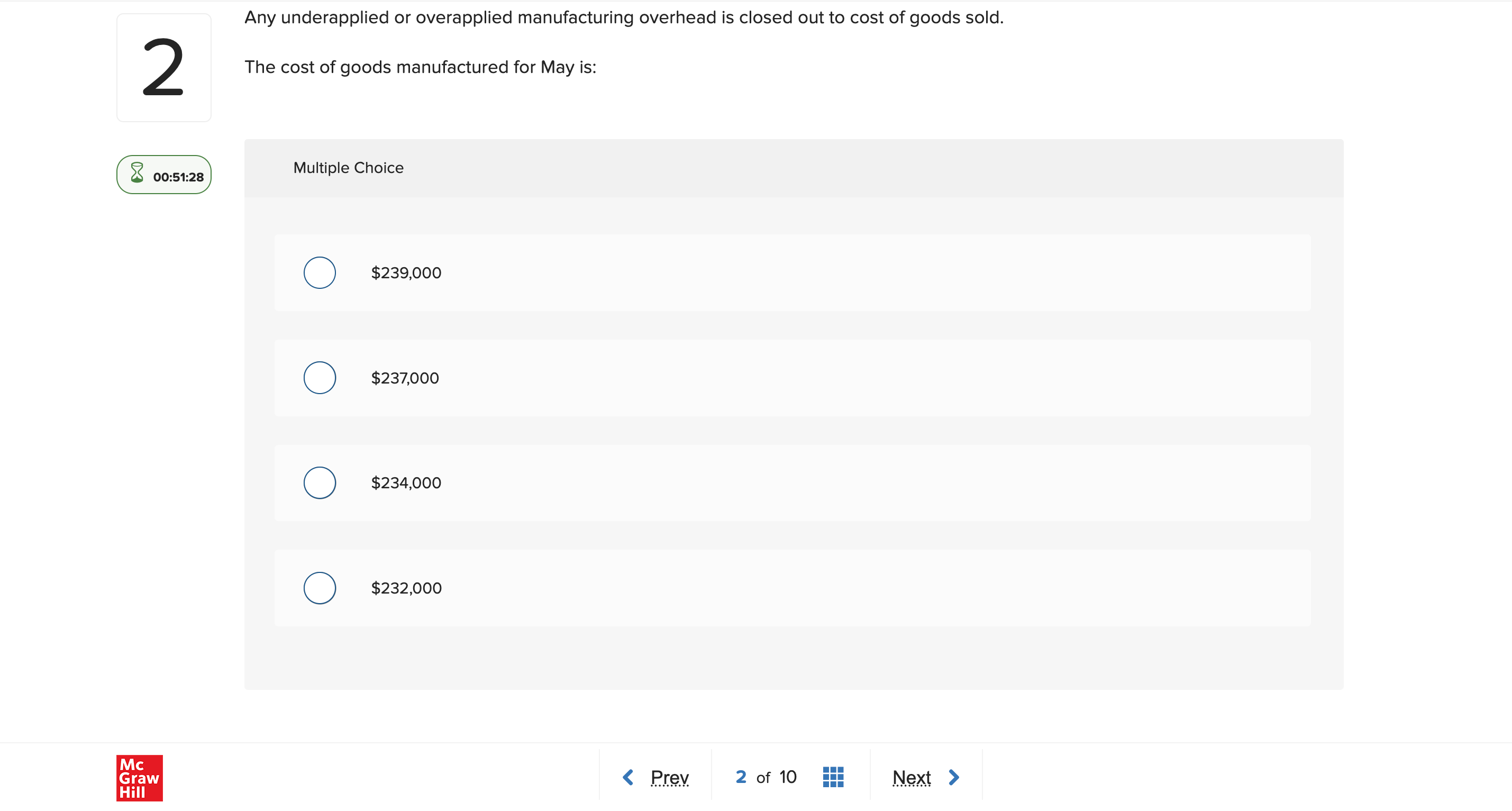Select the $232,000 radio button

320,588
